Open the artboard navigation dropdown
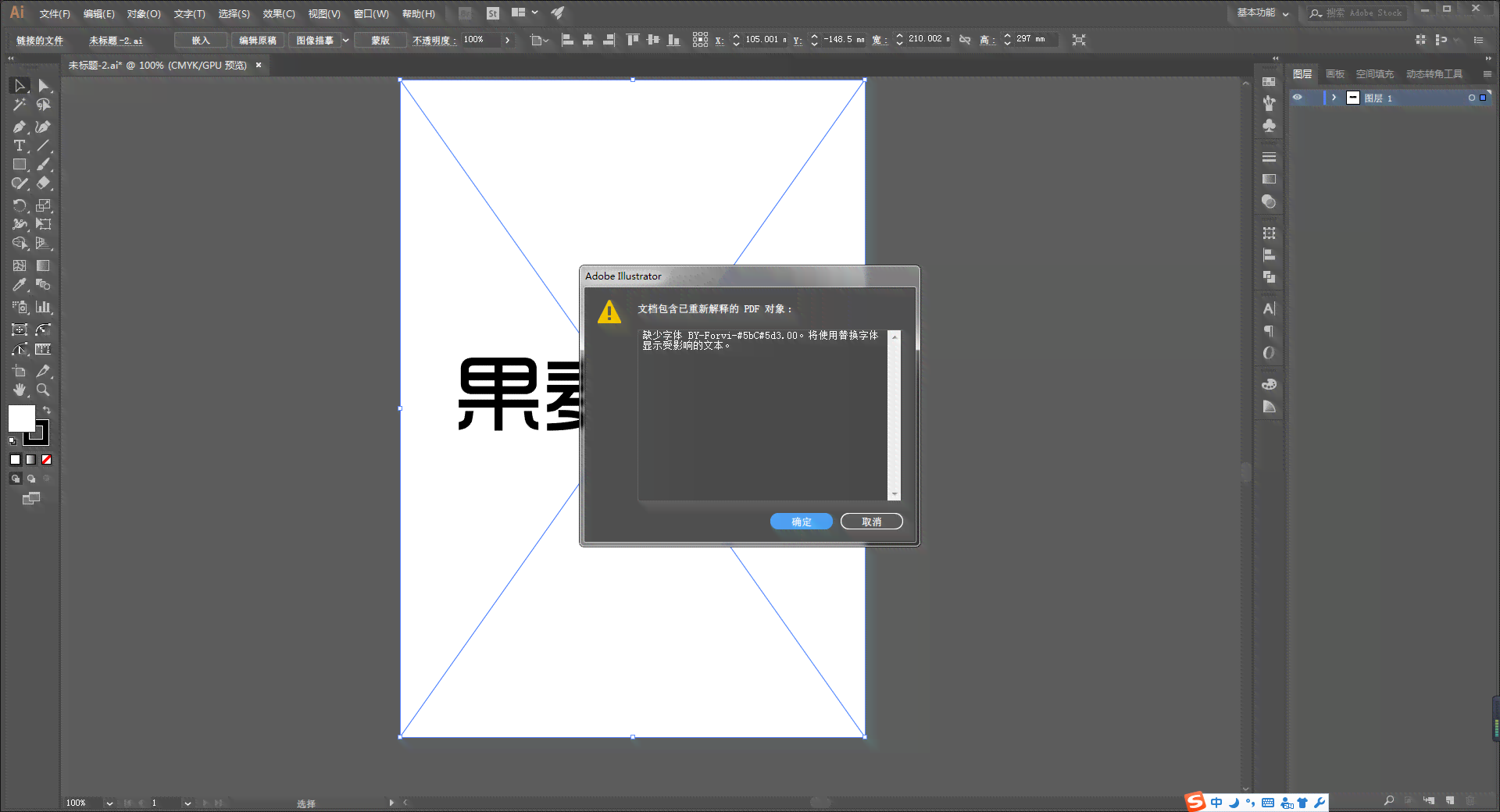This screenshot has width=1500, height=812. [x=187, y=803]
